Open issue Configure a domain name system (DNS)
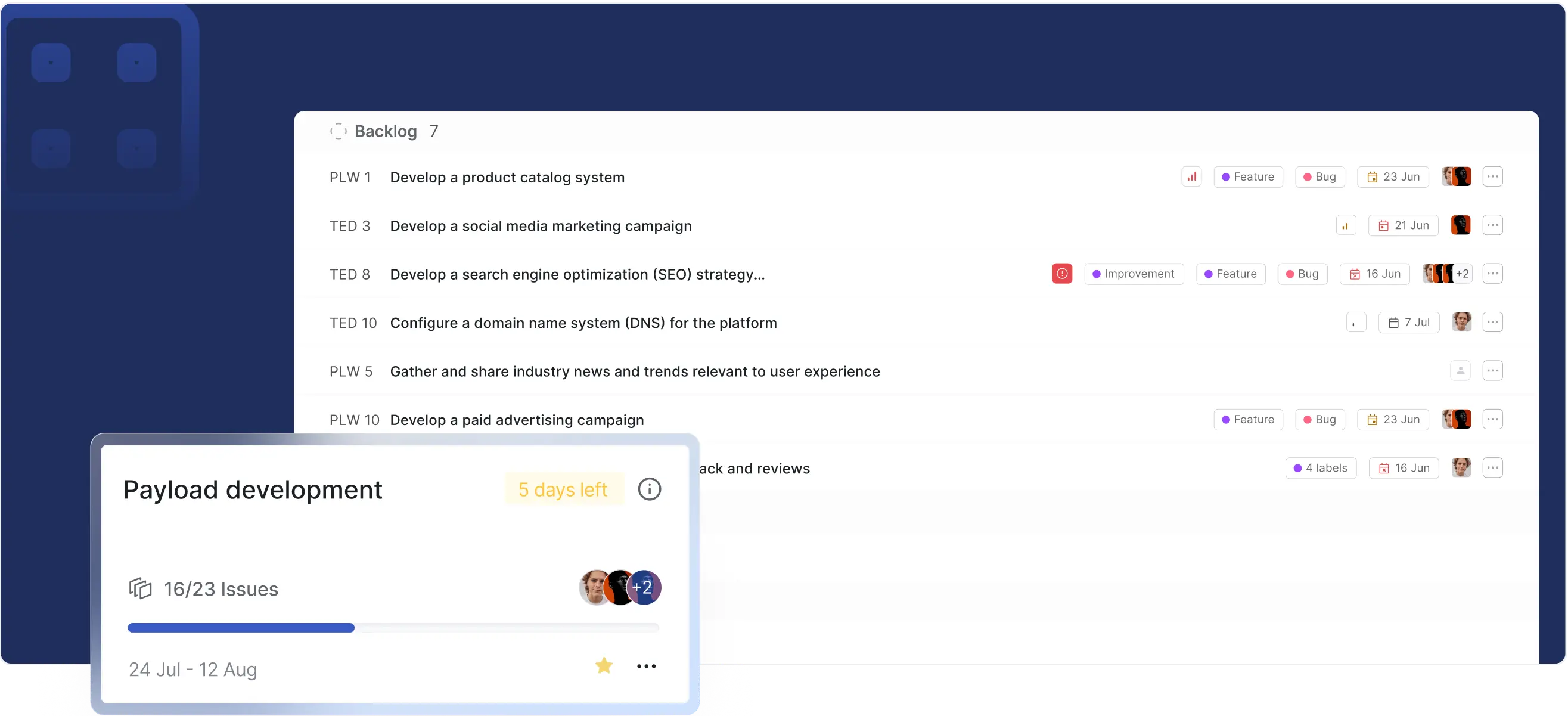Image resolution: width=1568 pixels, height=716 pixels. pos(583,323)
